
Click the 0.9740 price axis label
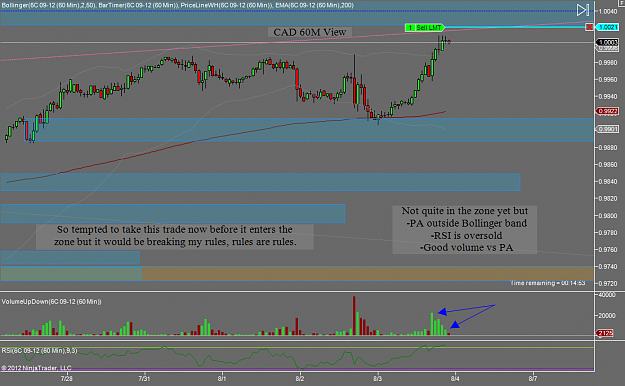tap(608, 266)
